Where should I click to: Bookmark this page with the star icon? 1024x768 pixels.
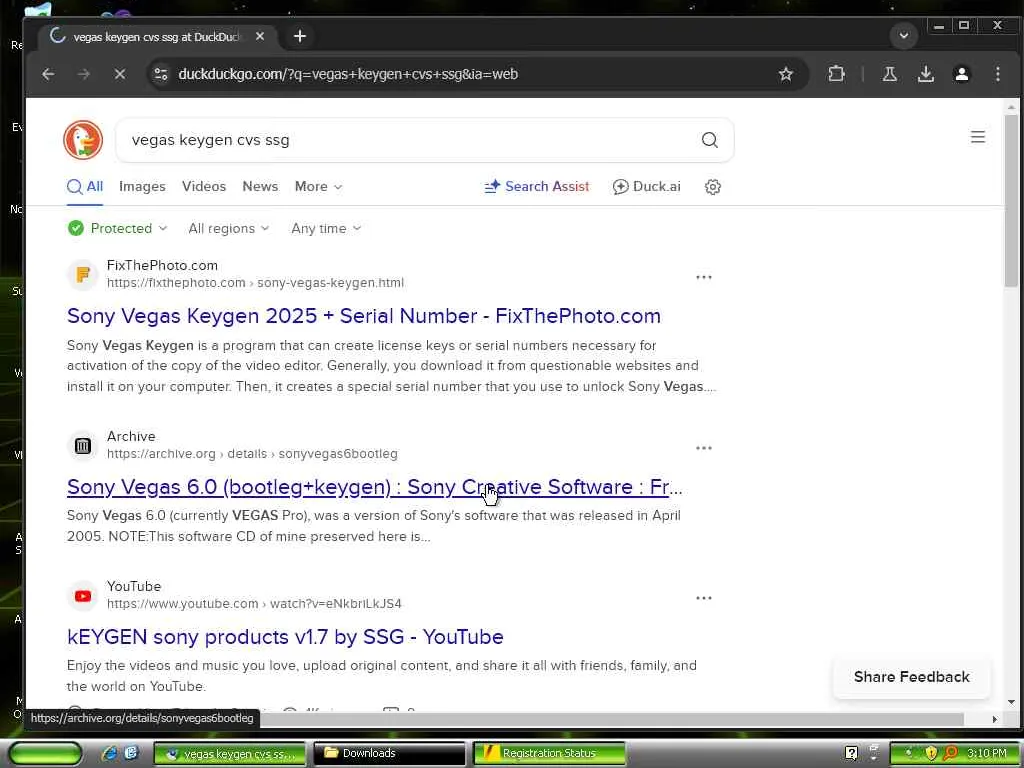pyautogui.click(x=786, y=74)
